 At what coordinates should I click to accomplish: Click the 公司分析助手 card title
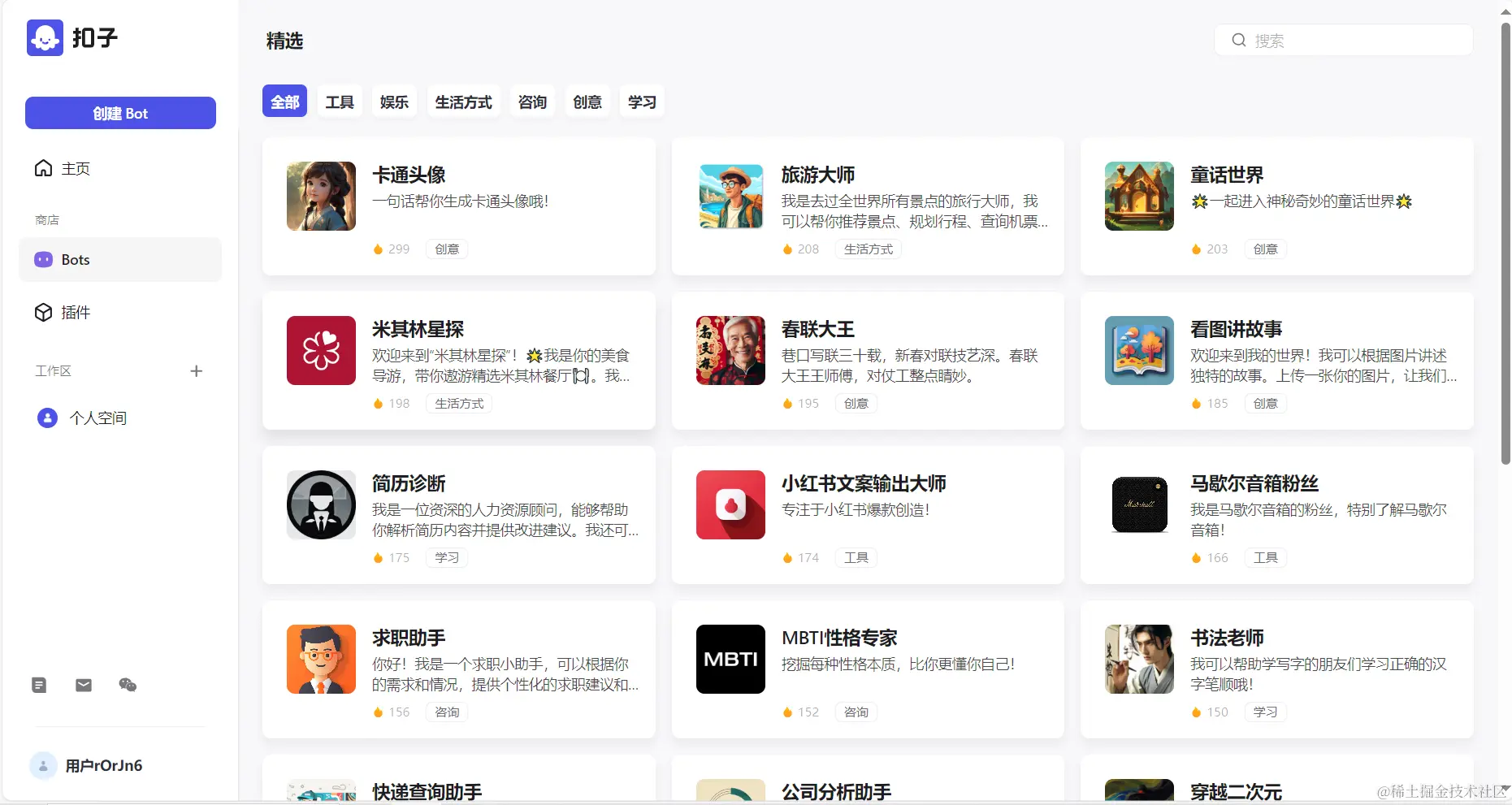tap(836, 792)
